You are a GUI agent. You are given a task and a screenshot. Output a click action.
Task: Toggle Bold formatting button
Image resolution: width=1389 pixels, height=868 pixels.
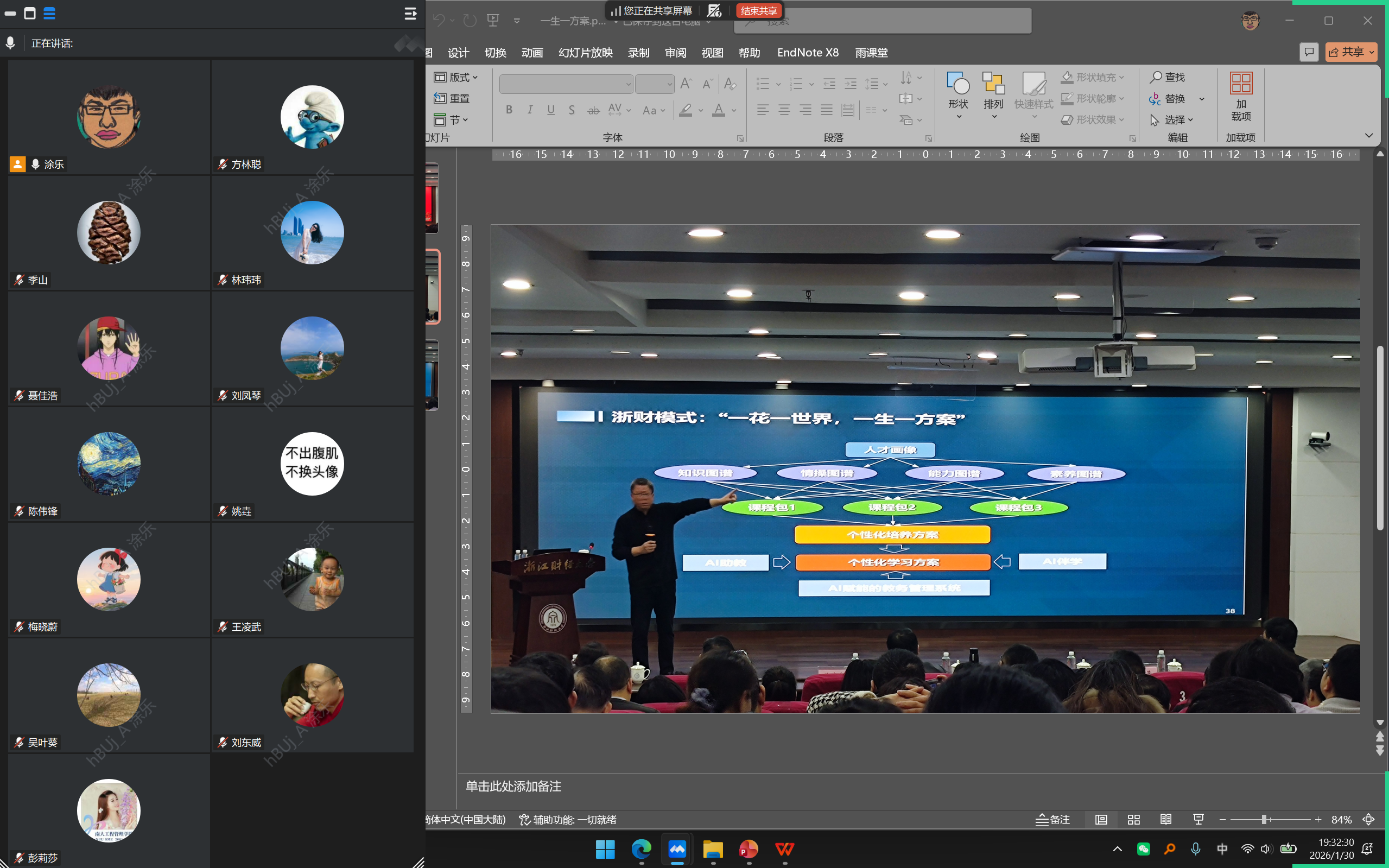[509, 110]
